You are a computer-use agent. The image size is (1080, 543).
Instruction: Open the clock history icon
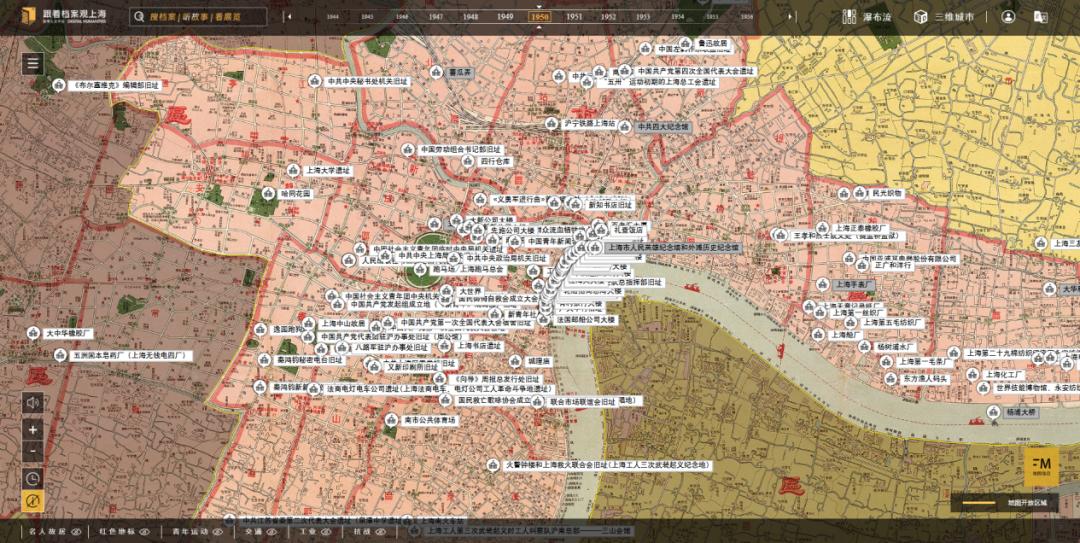coord(33,478)
